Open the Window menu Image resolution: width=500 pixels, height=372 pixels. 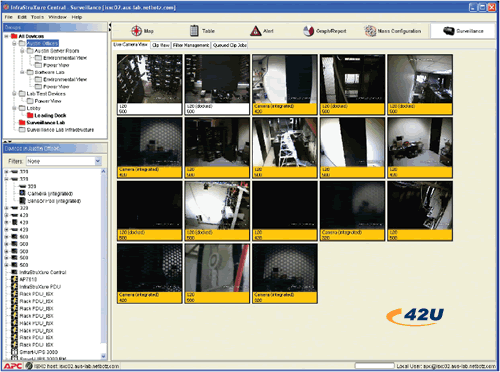57,17
